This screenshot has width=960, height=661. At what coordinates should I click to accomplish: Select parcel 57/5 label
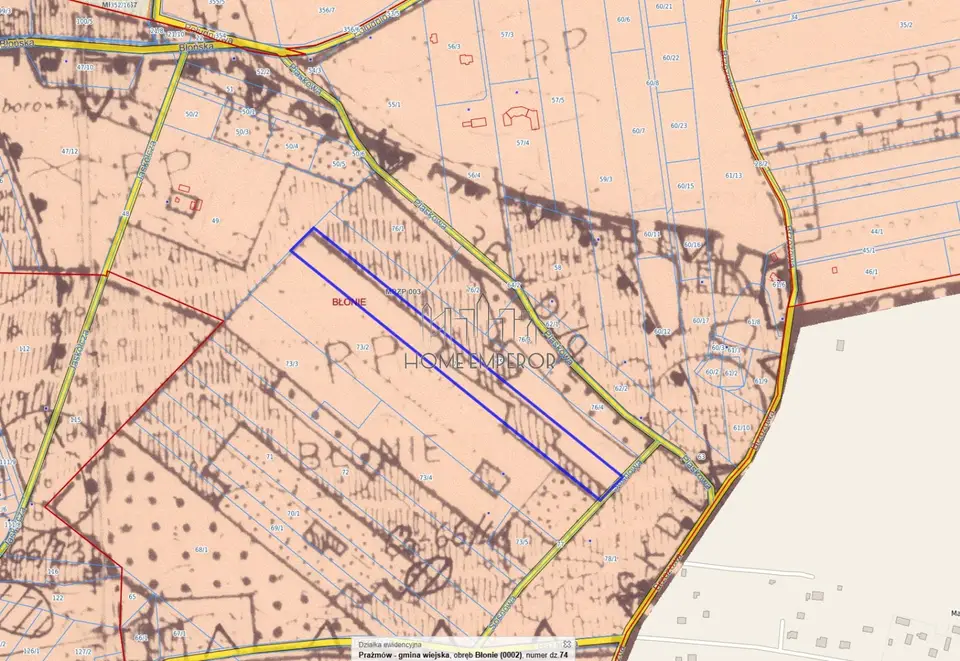tap(557, 100)
